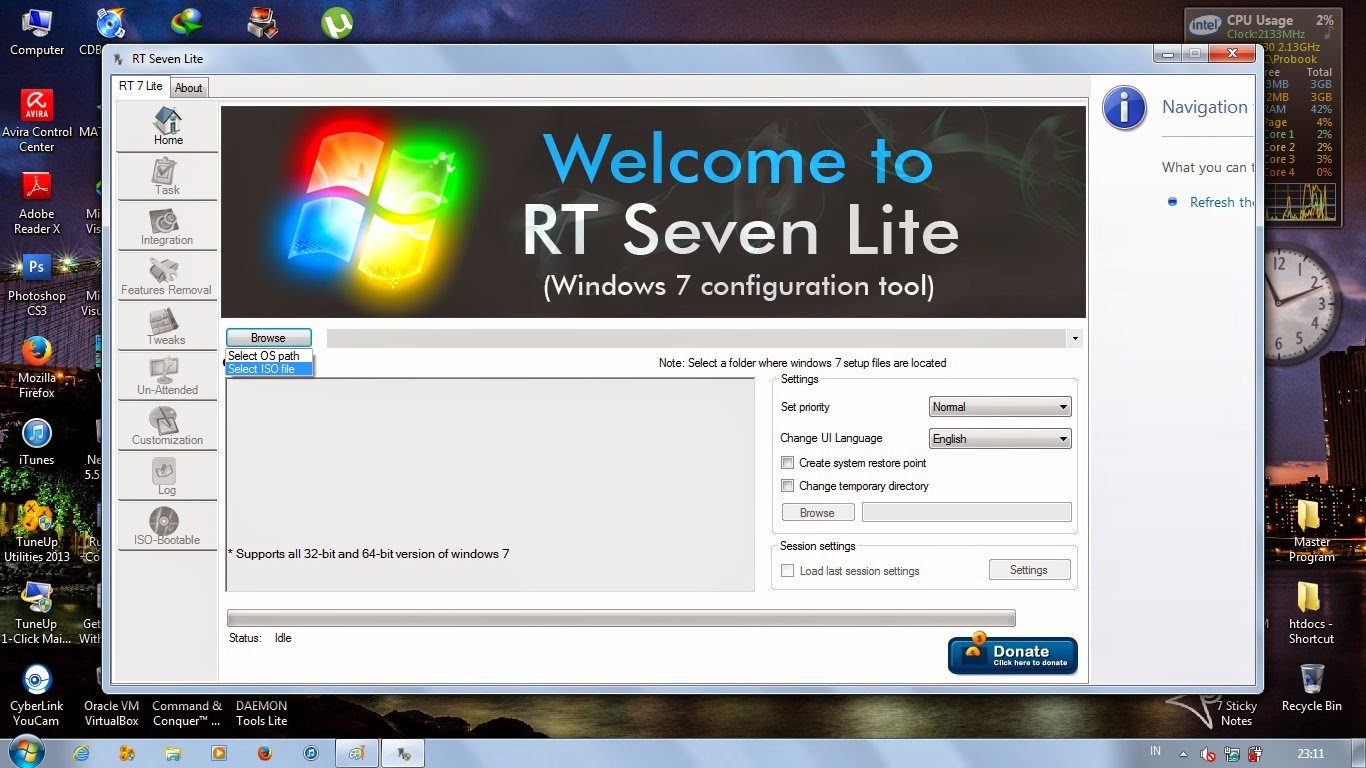This screenshot has height=768, width=1366.
Task: Open the Customization section
Action: click(x=167, y=427)
